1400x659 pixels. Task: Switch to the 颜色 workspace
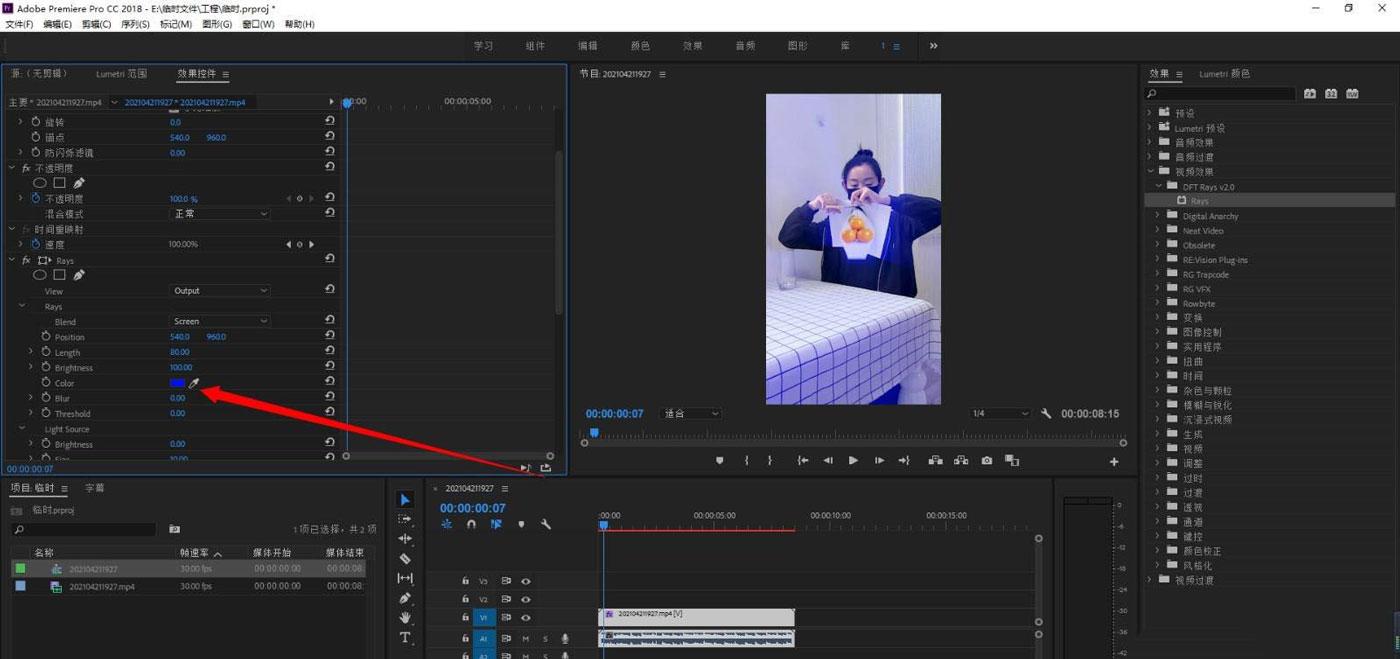coord(640,46)
